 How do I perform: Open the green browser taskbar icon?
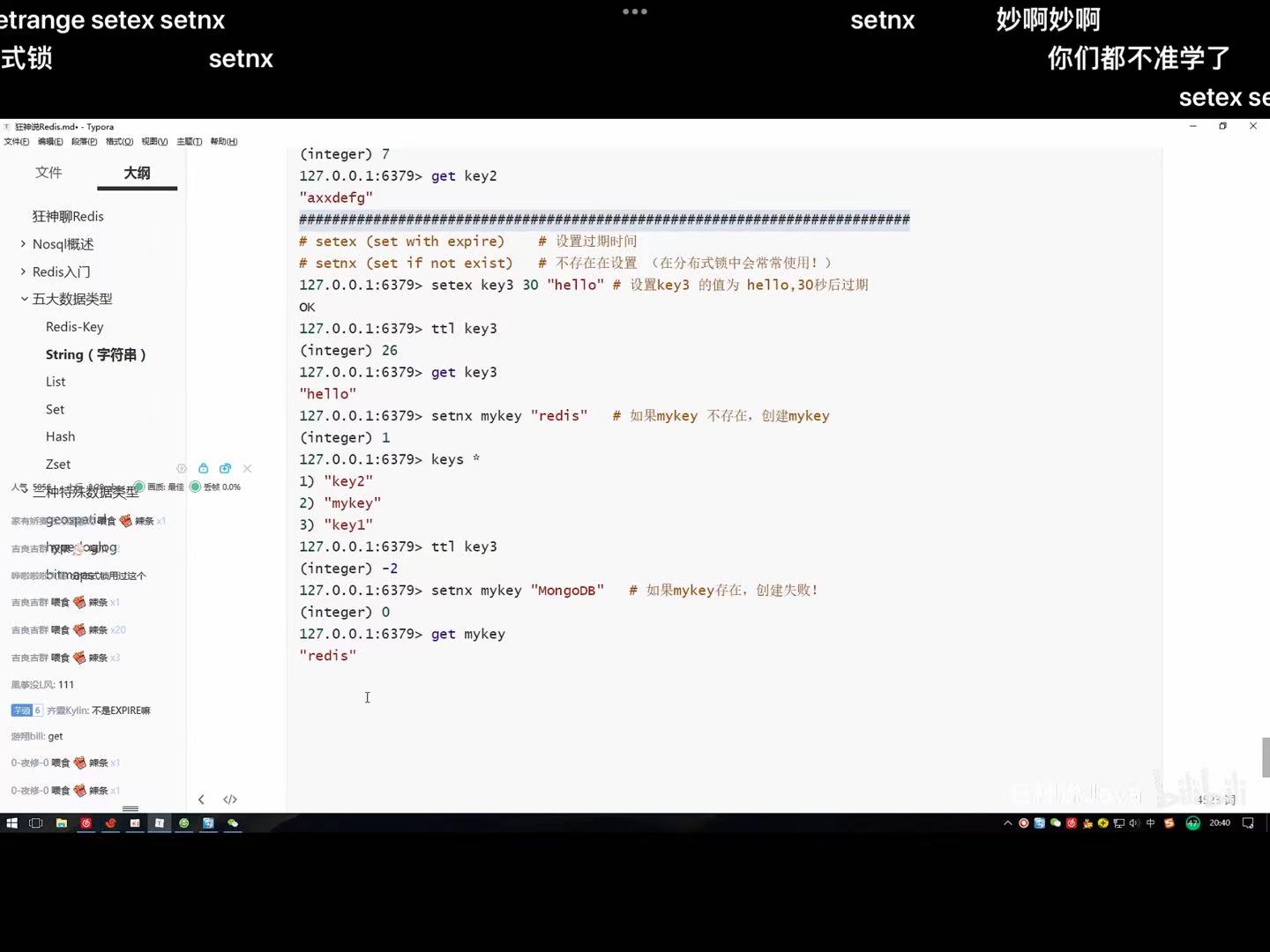[183, 823]
